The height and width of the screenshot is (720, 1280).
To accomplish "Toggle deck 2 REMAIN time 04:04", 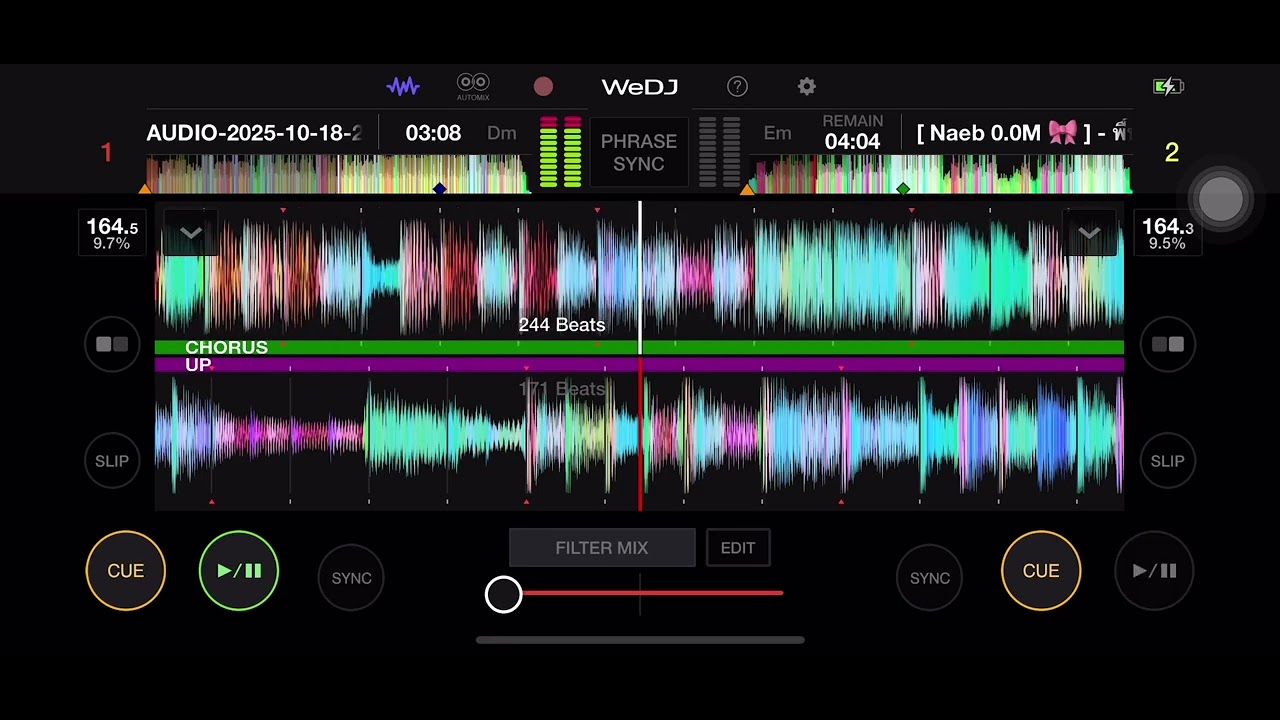I will point(852,133).
